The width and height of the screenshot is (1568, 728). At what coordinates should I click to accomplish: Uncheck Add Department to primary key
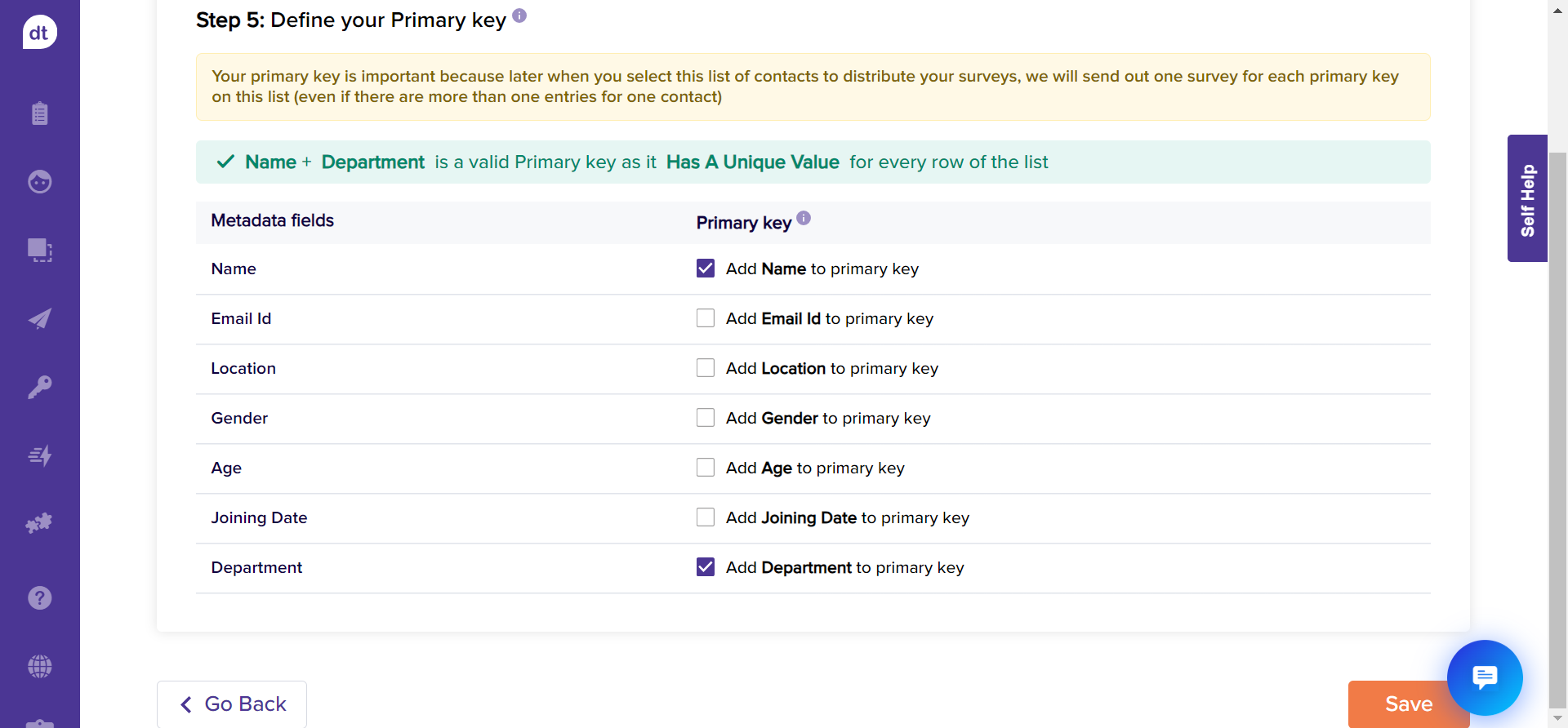click(706, 567)
